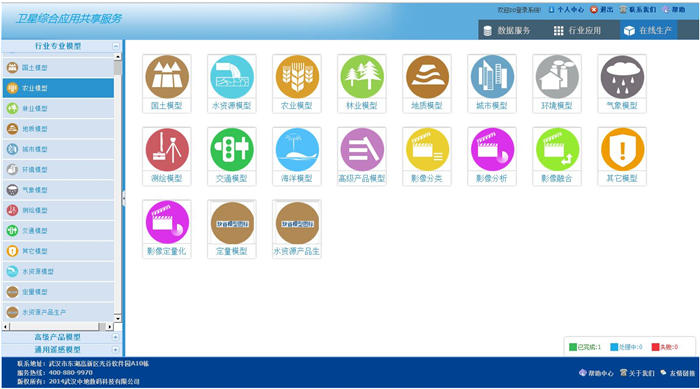
Task: Click the blue 处理中:0 status indicator
Action: 627,347
